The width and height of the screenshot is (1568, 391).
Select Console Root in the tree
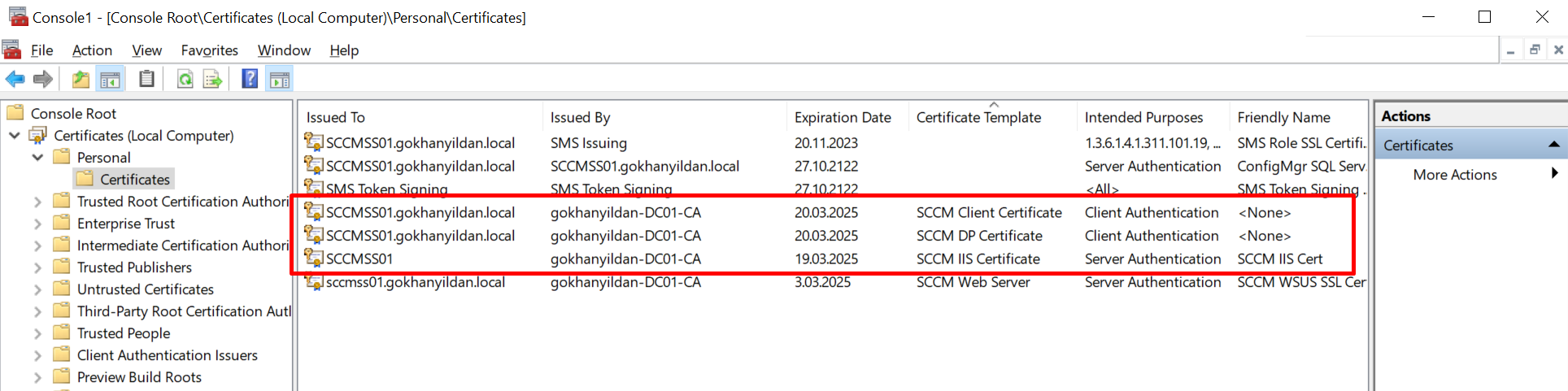pyautogui.click(x=73, y=113)
